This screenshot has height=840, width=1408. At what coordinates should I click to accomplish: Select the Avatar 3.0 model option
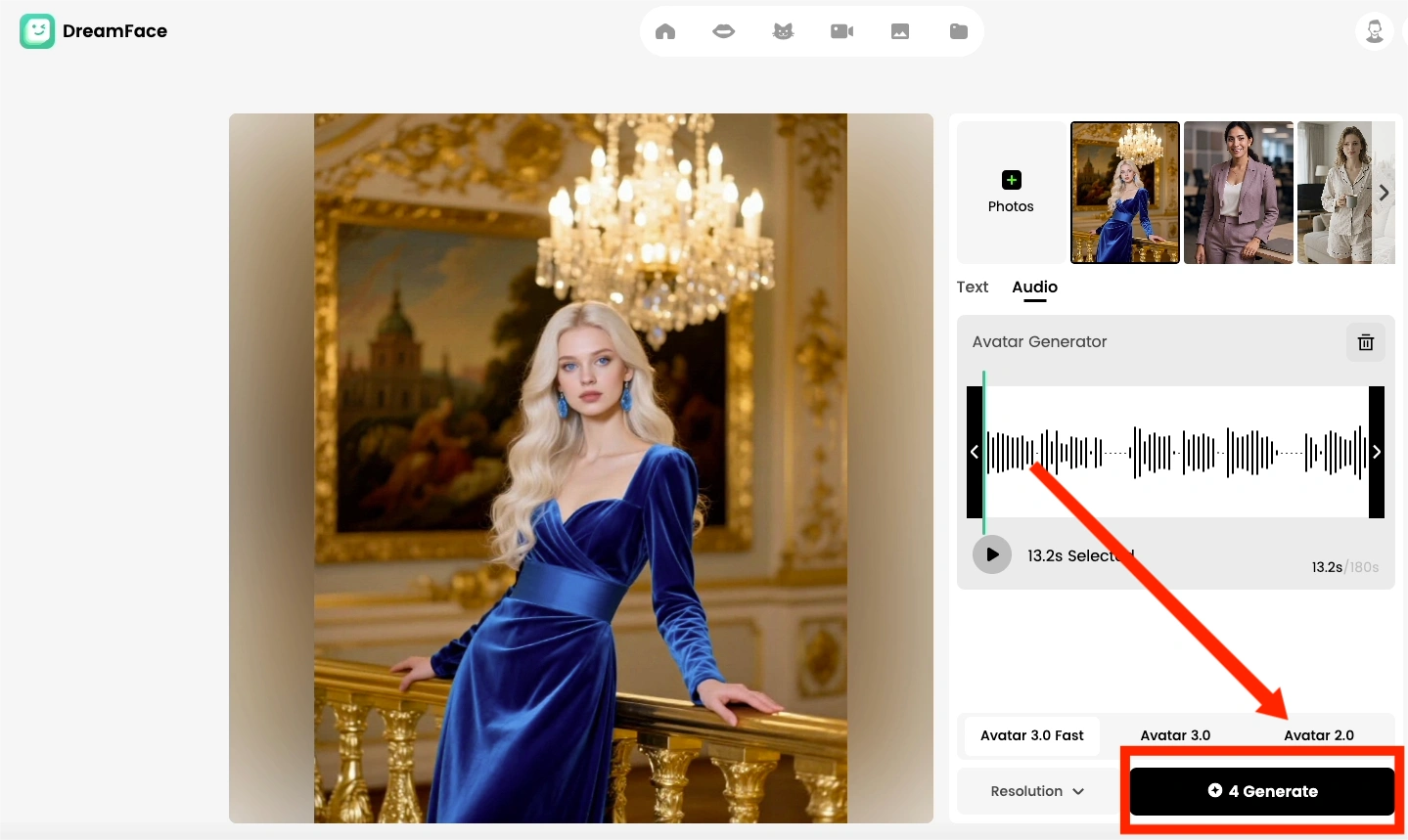1175,735
